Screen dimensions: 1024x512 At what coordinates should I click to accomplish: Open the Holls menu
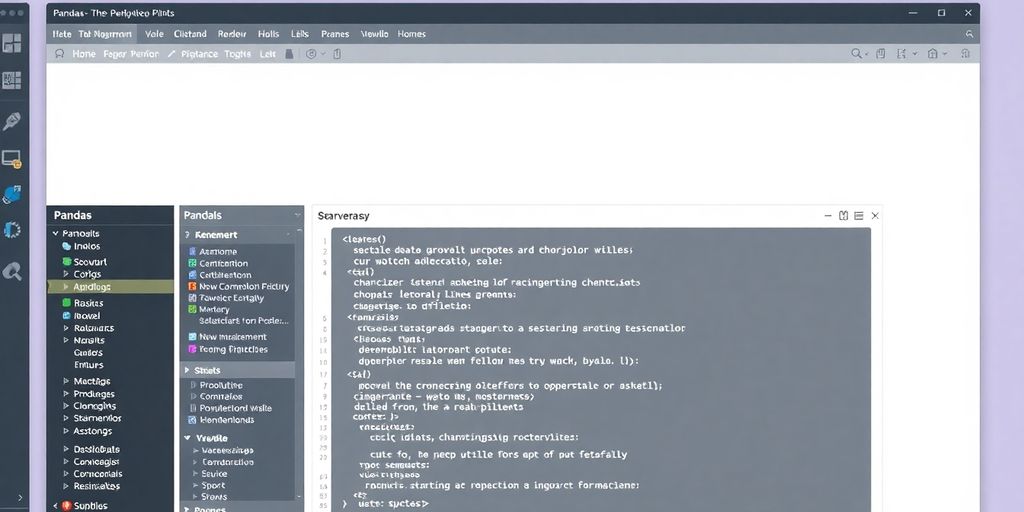pyautogui.click(x=268, y=34)
